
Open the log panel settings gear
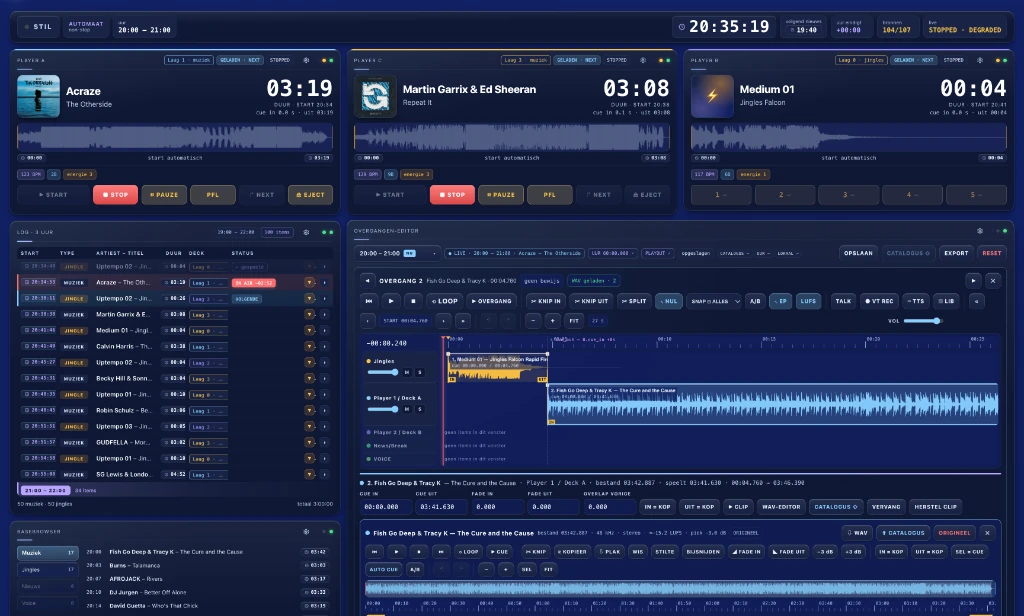tap(306, 232)
